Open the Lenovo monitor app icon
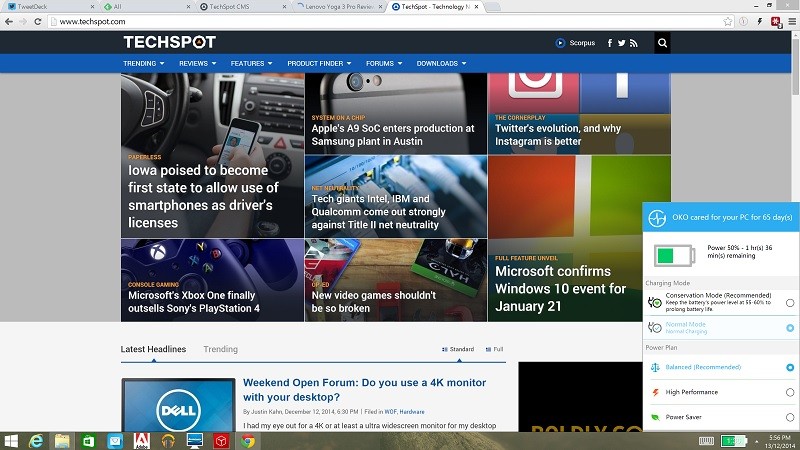 pos(195,441)
